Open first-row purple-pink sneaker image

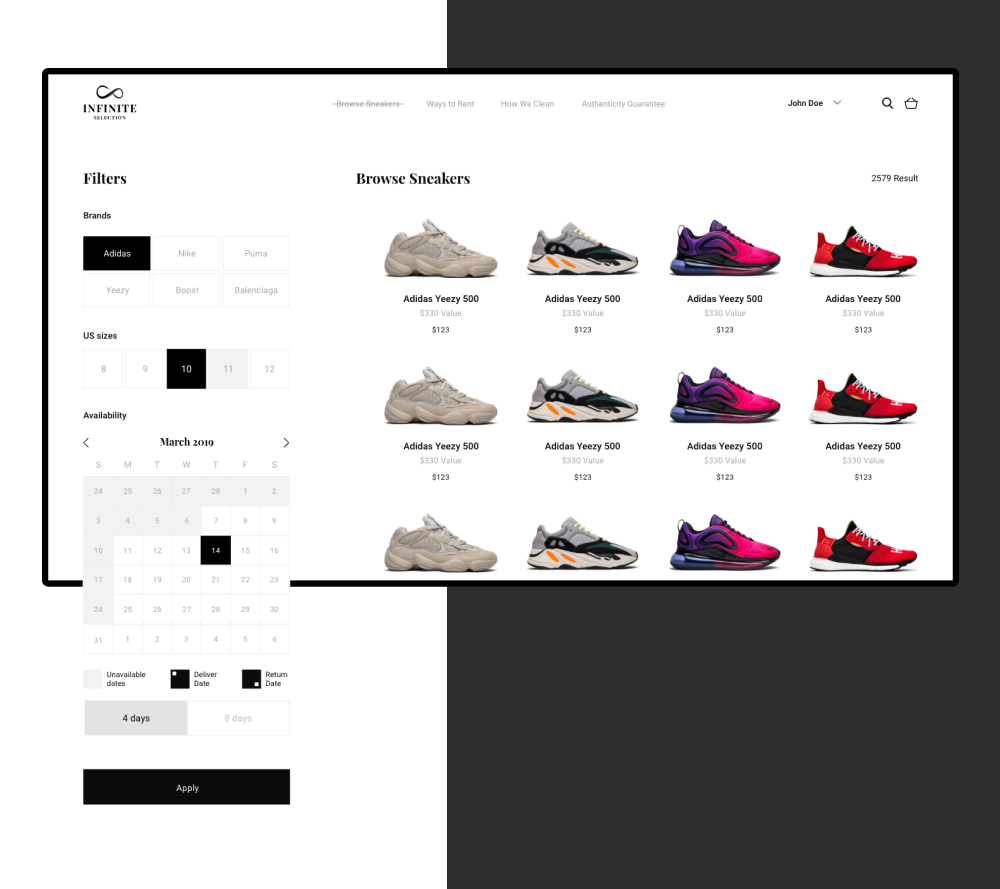tap(724, 249)
